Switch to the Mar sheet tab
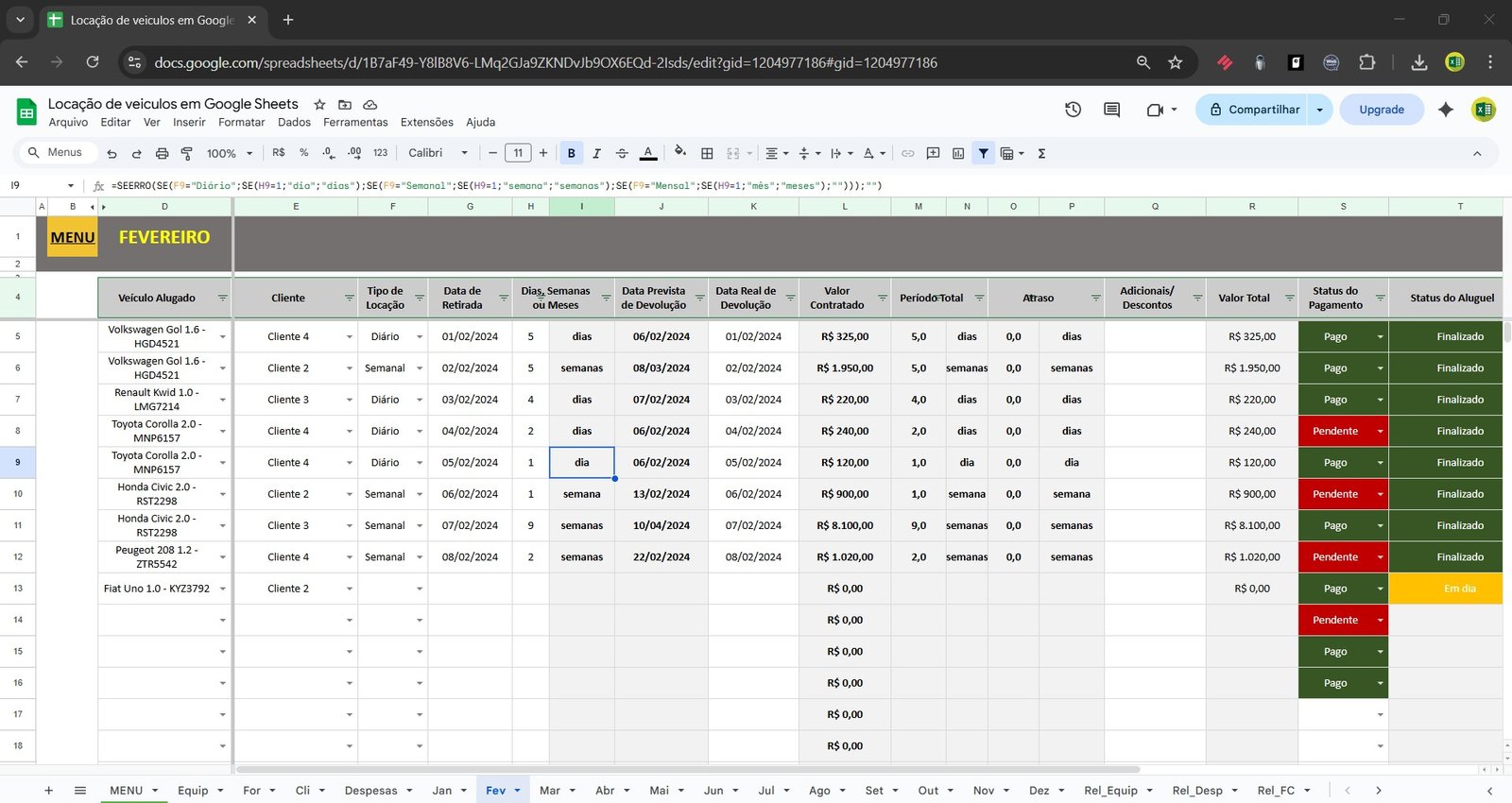 coord(549,791)
